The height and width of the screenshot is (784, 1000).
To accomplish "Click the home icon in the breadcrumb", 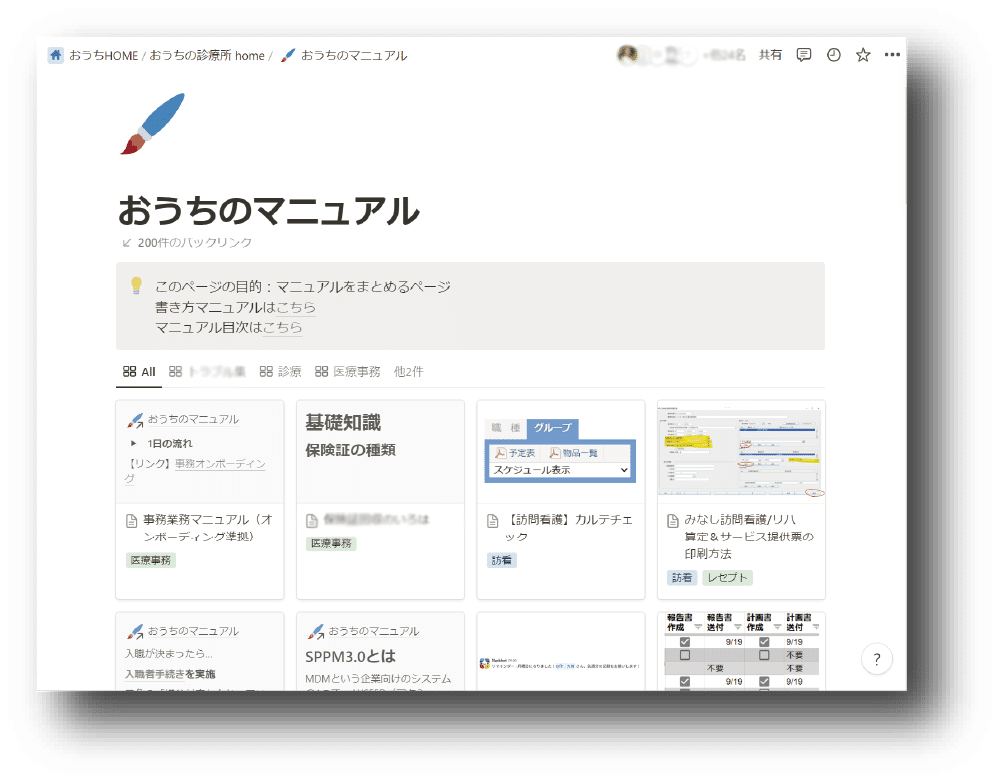I will pos(55,55).
